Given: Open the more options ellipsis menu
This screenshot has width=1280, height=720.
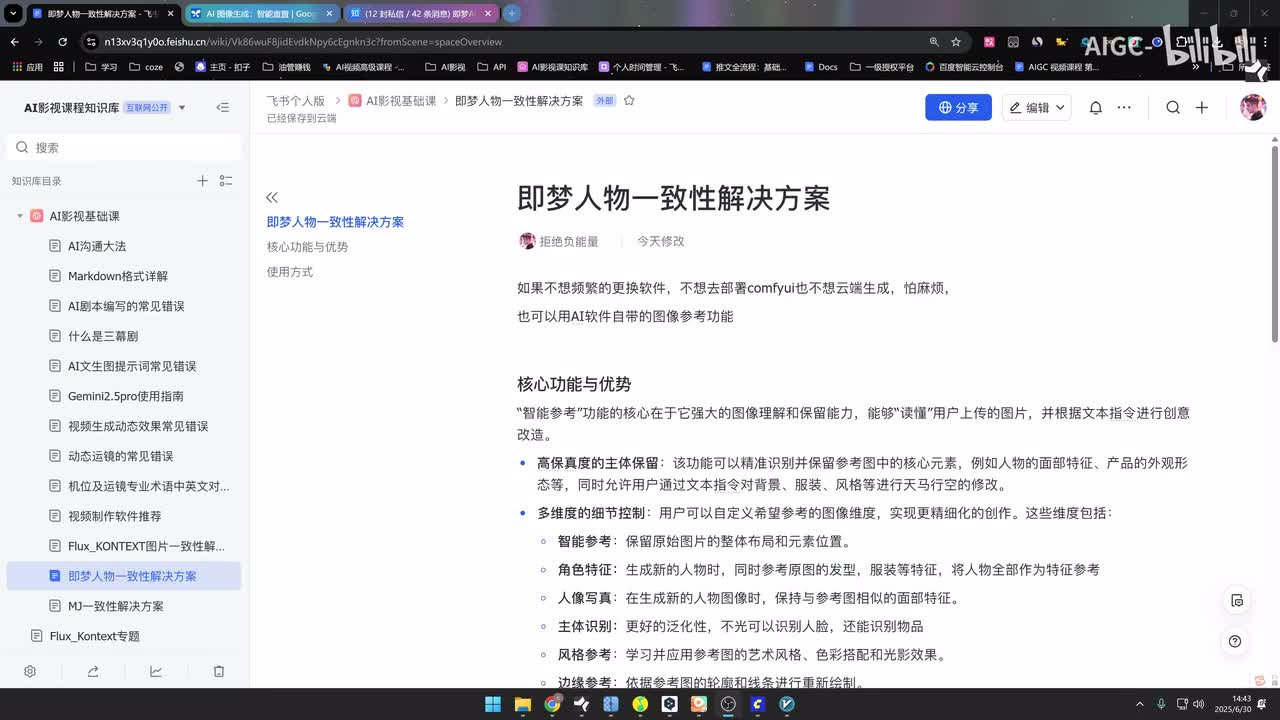Looking at the screenshot, I should pos(1124,107).
